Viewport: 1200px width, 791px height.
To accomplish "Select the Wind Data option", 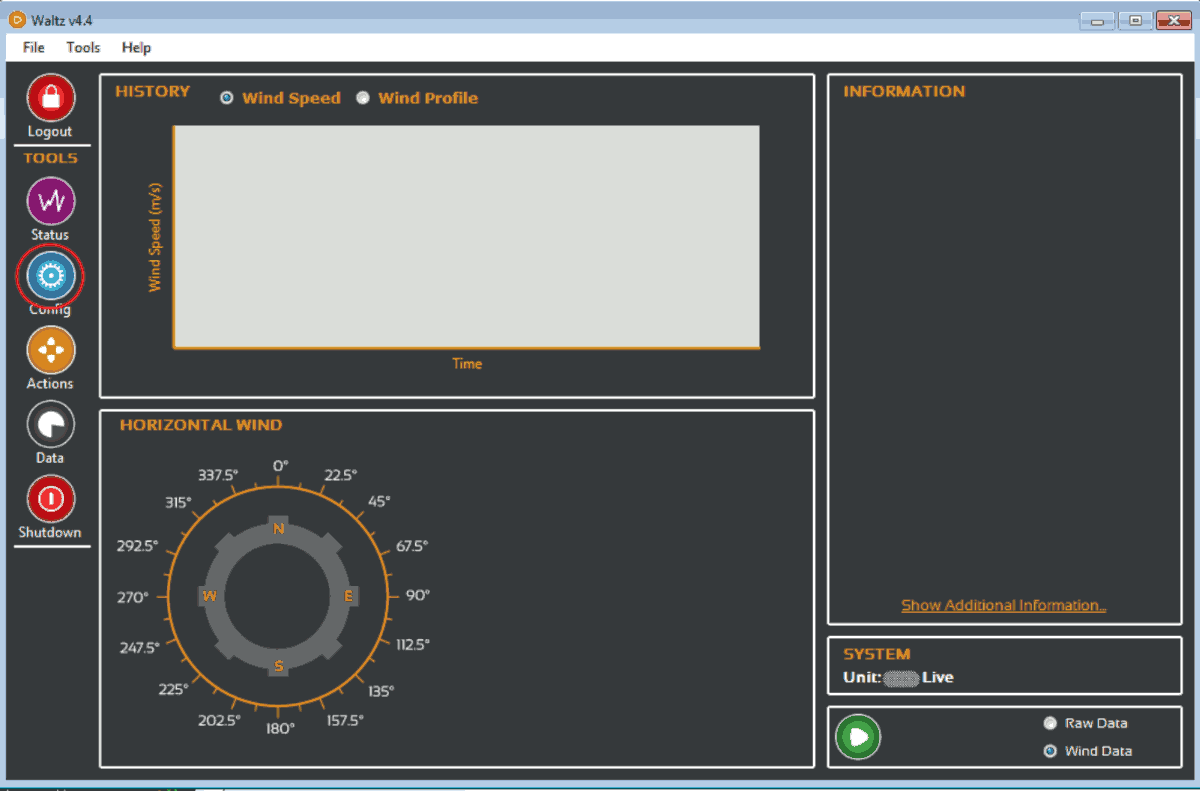I will (1050, 751).
